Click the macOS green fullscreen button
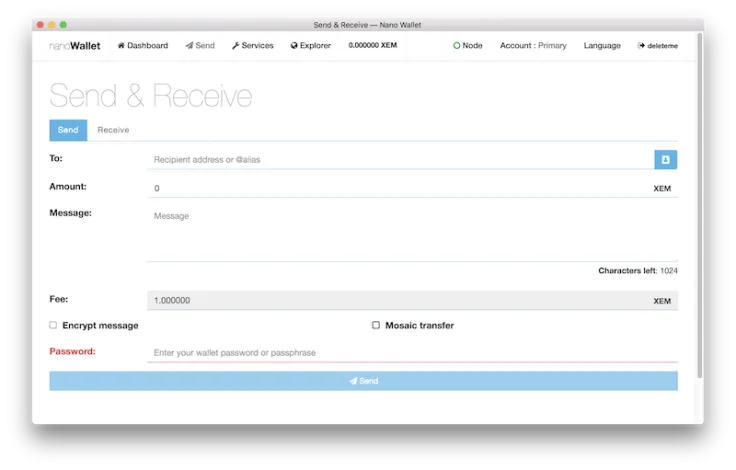The image size is (736, 470). tap(63, 24)
